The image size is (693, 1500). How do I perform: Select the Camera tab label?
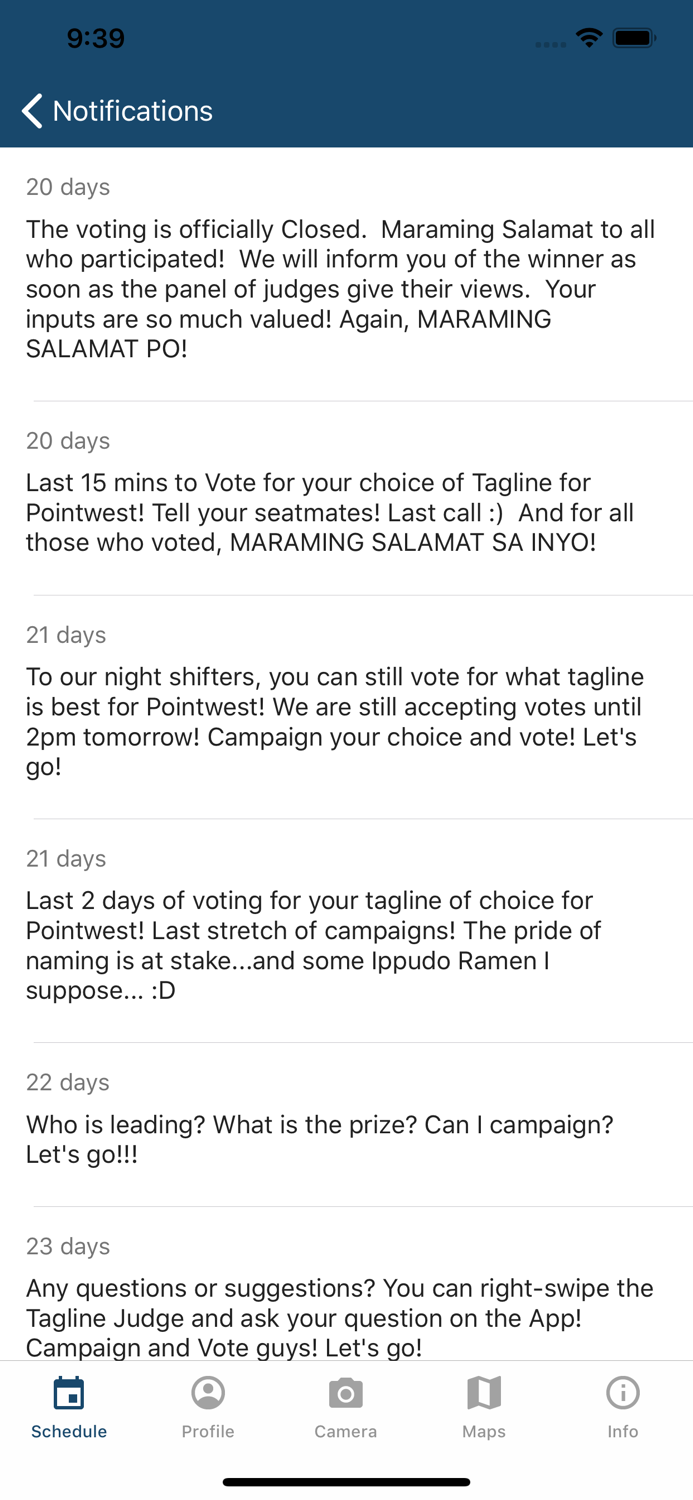pos(346,1432)
